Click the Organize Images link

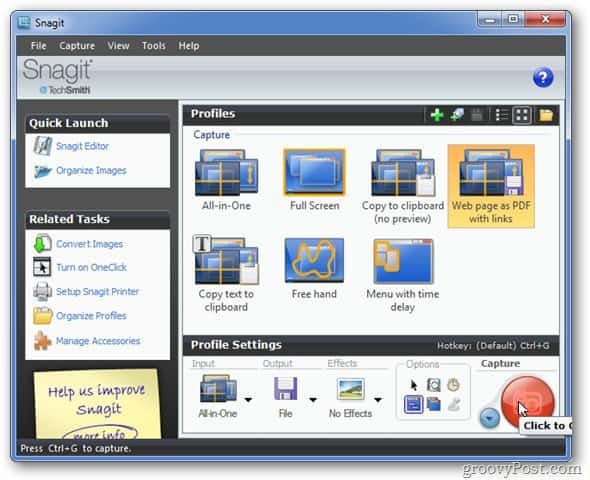click(x=91, y=171)
